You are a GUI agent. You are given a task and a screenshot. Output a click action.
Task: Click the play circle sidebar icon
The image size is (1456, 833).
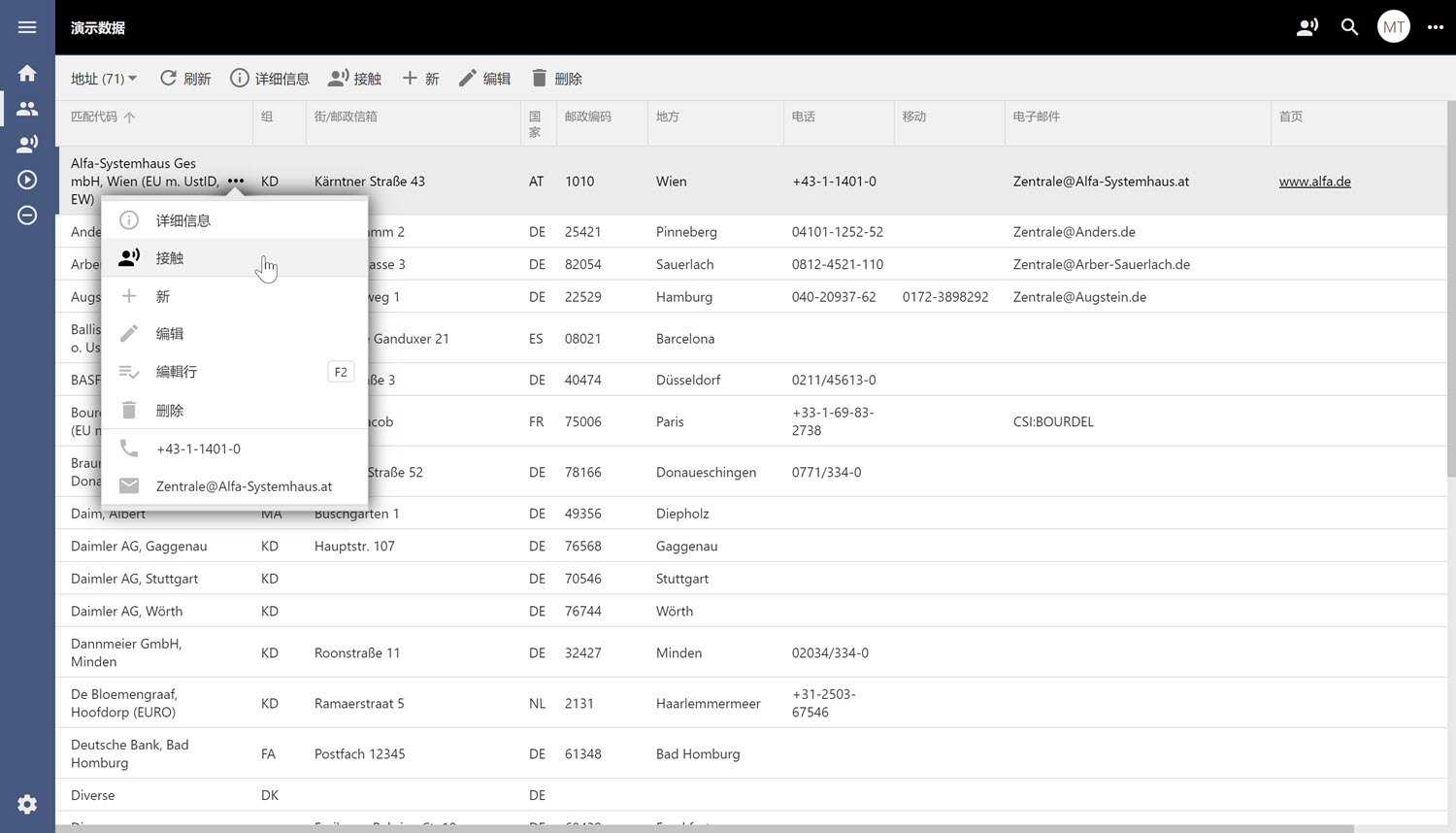coord(27,180)
